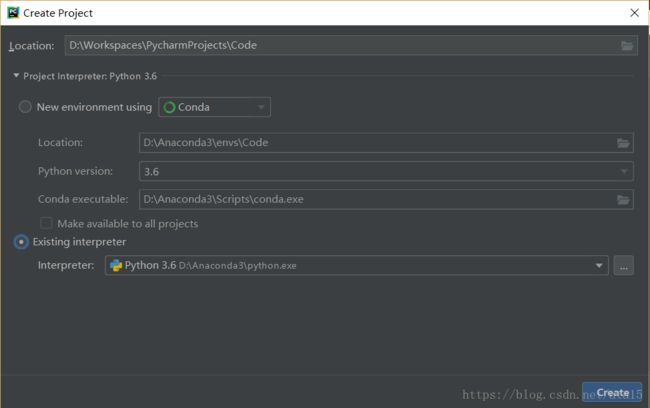Browse folder for Conda environment location
The width and height of the screenshot is (650, 408).
pos(623,143)
